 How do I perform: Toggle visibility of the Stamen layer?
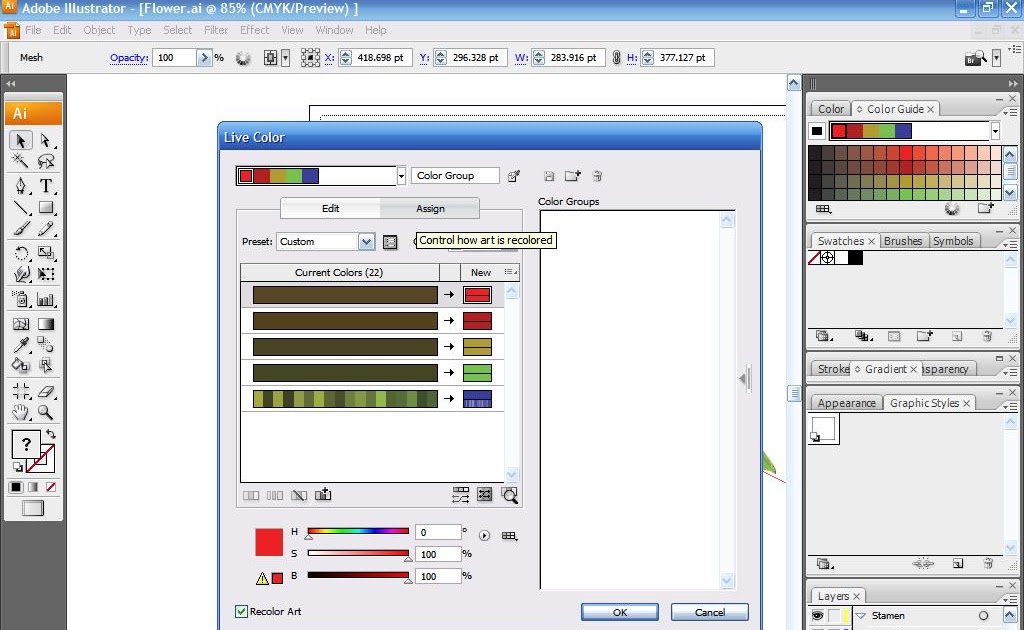point(817,616)
